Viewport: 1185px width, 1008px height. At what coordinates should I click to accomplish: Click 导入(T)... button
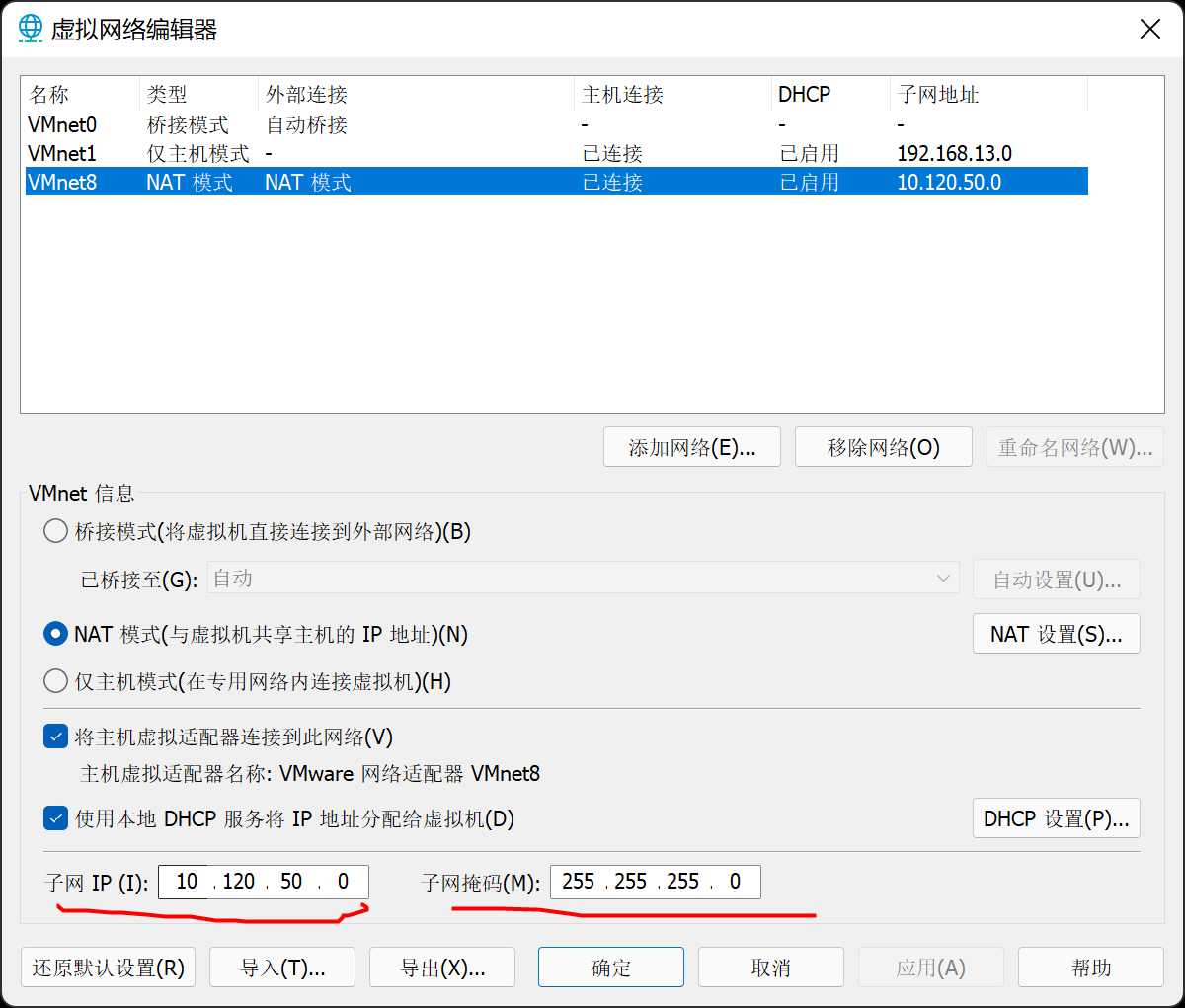click(282, 968)
